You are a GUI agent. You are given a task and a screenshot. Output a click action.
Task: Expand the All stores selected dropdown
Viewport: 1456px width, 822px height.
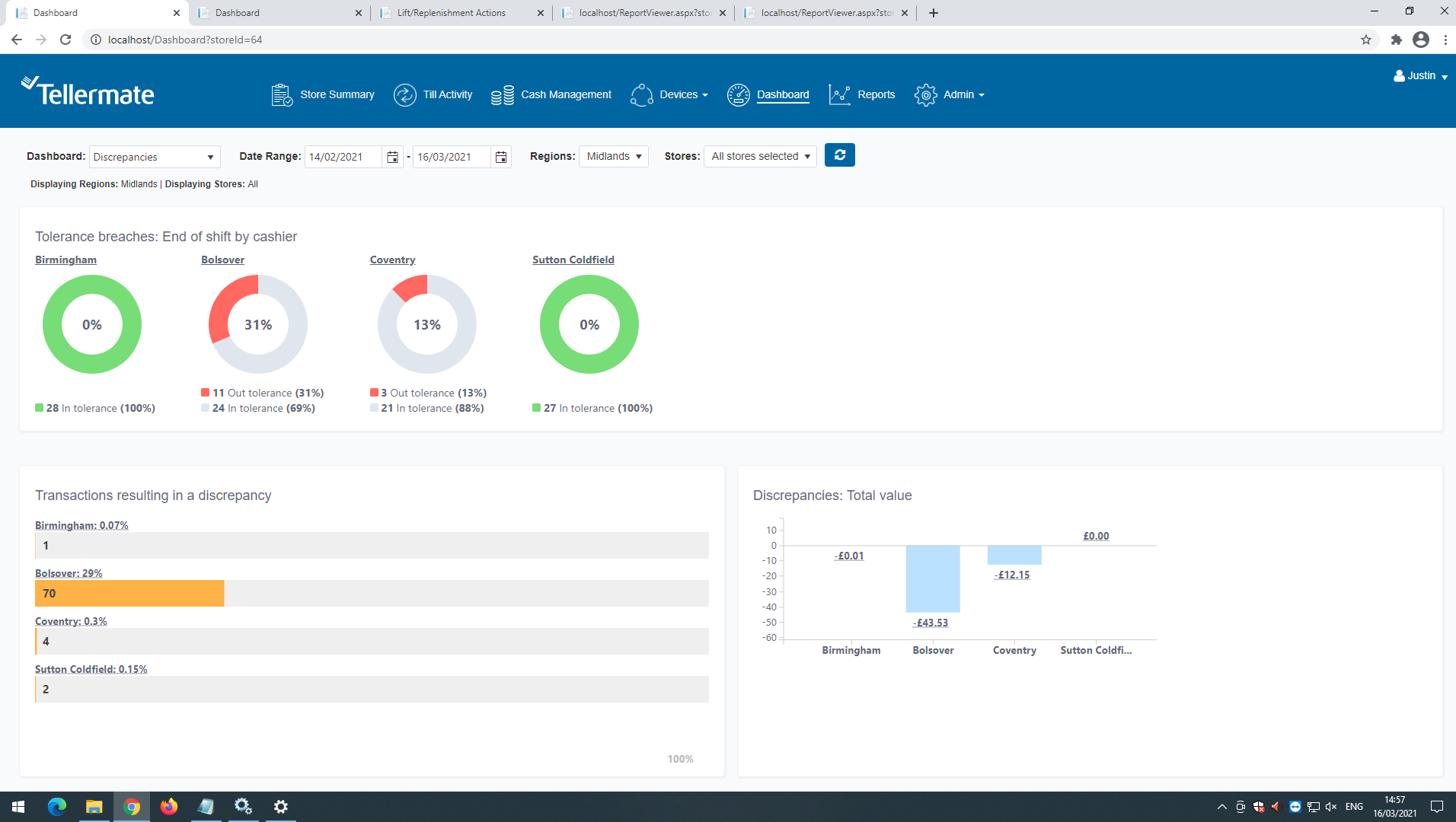[759, 156]
